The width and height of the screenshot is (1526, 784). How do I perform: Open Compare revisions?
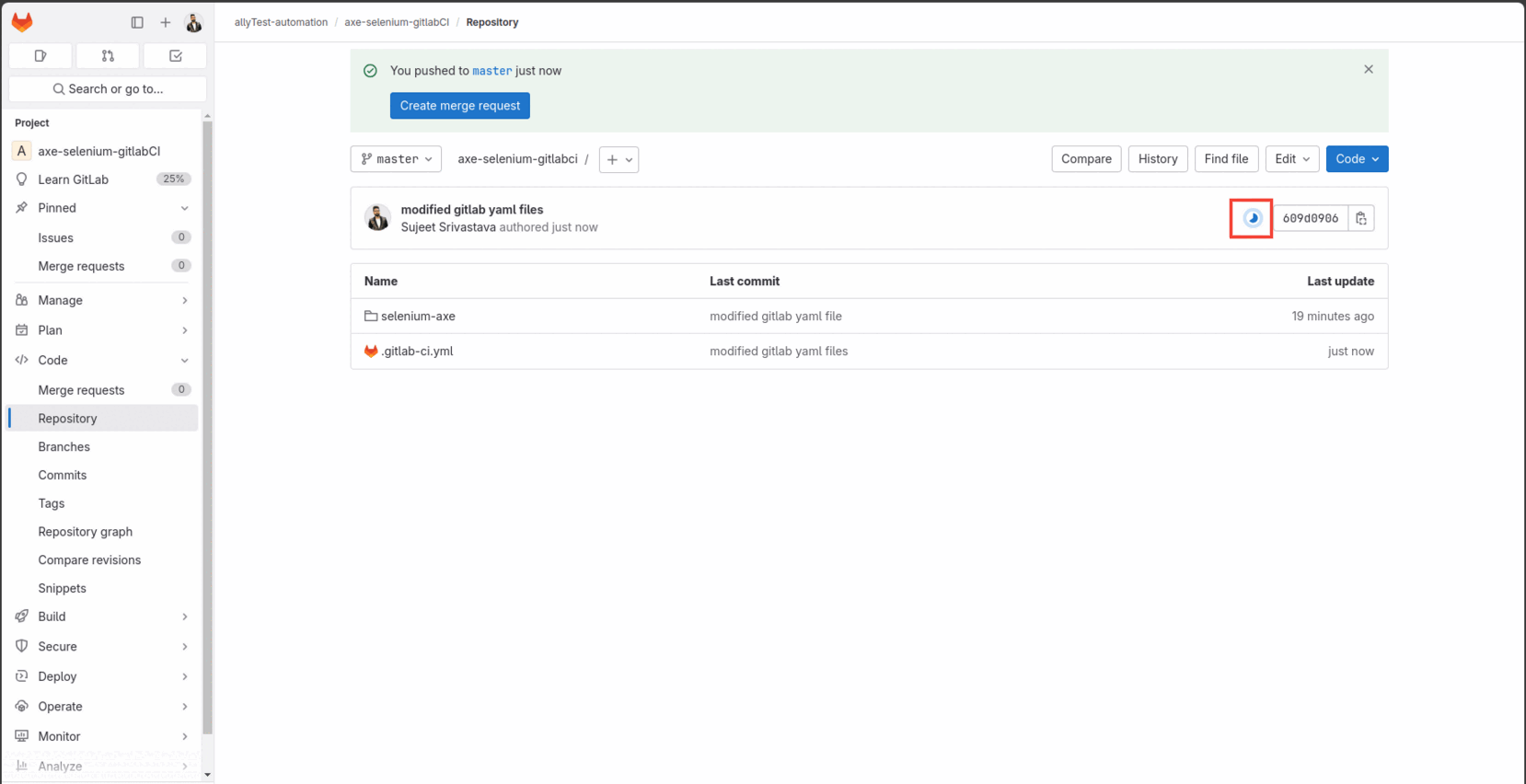click(x=103, y=560)
